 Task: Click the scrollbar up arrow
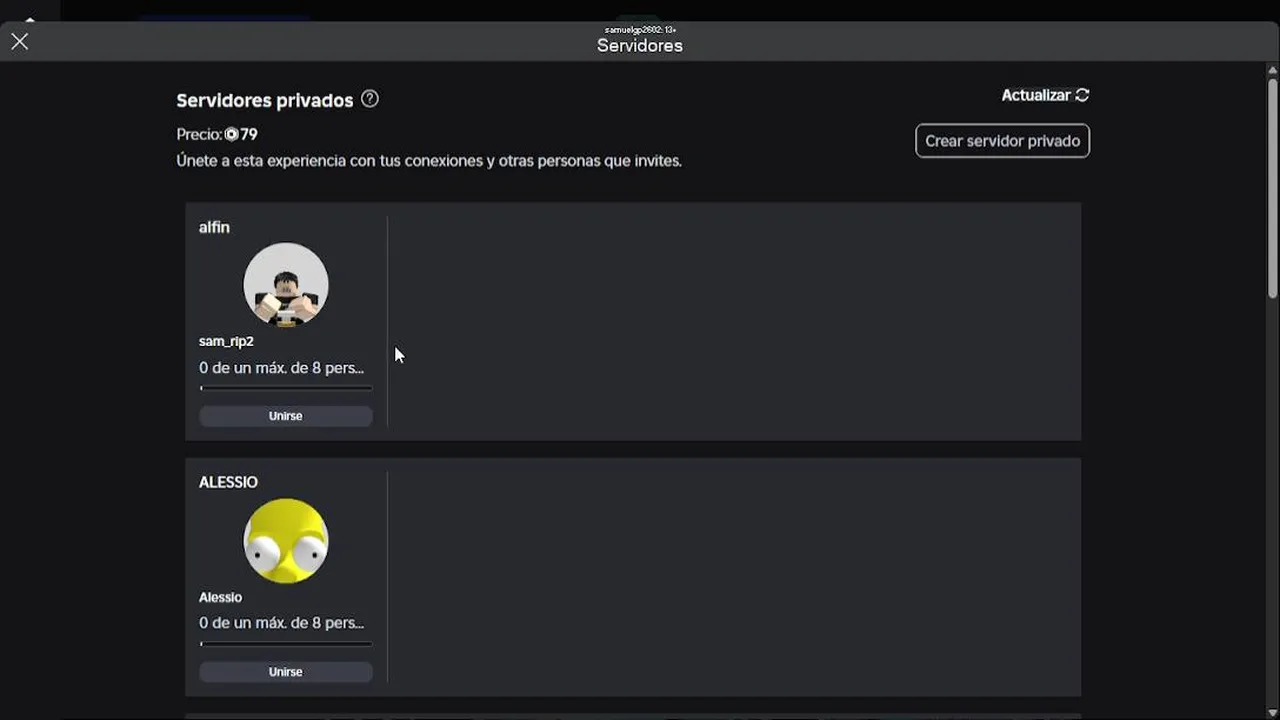point(1272,69)
